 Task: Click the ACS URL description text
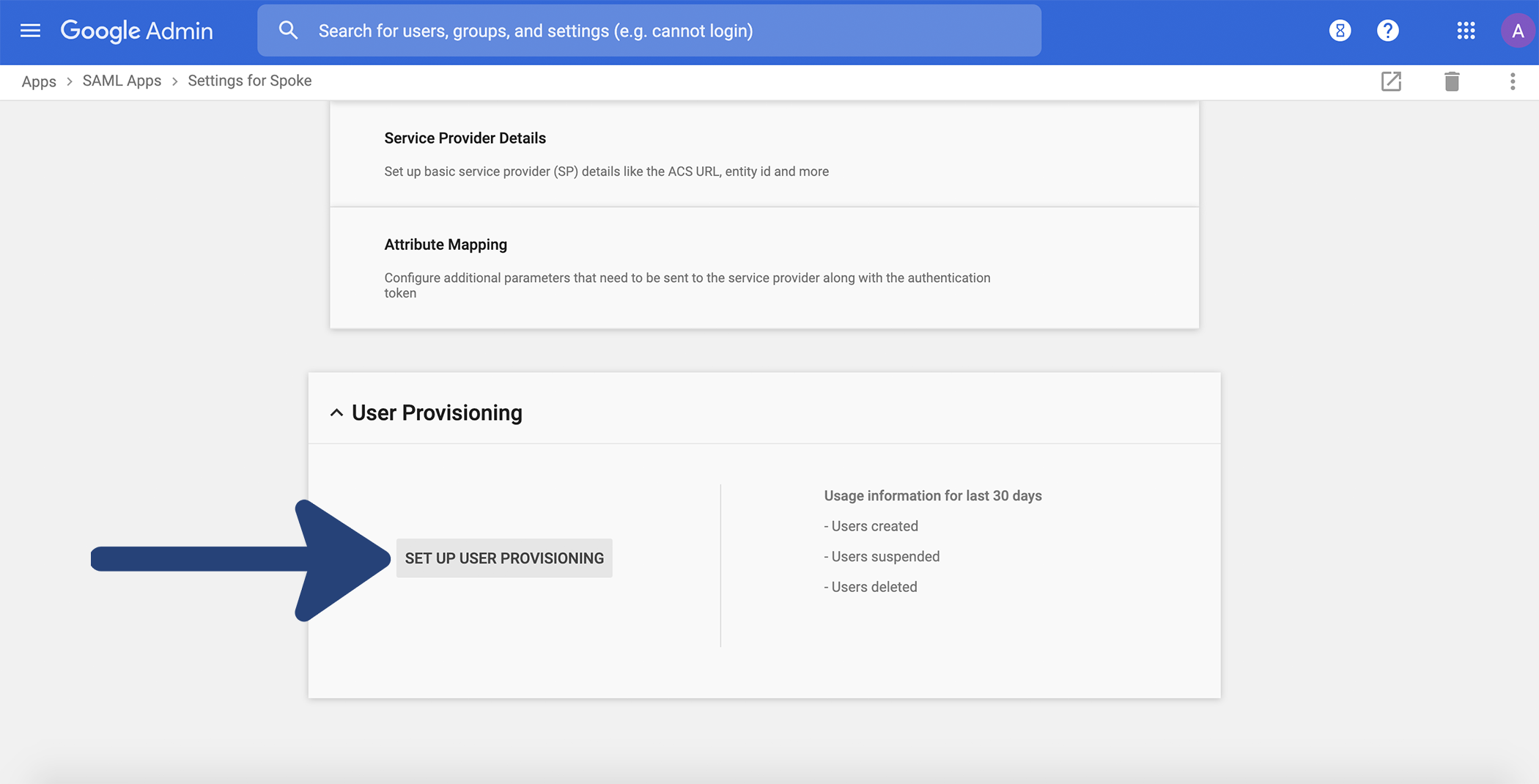[607, 171]
